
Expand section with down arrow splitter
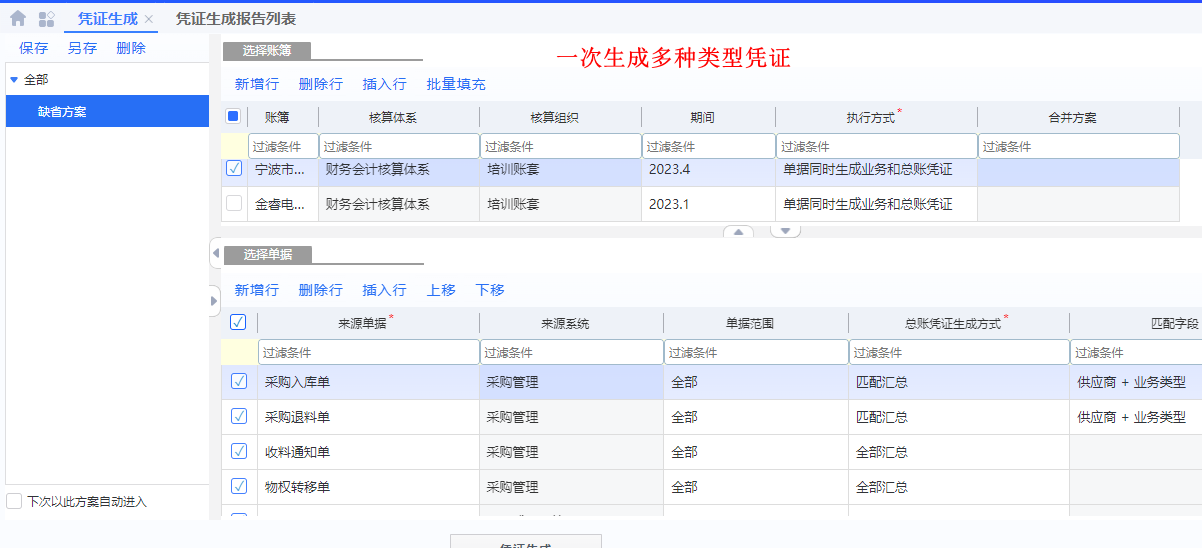(x=785, y=231)
